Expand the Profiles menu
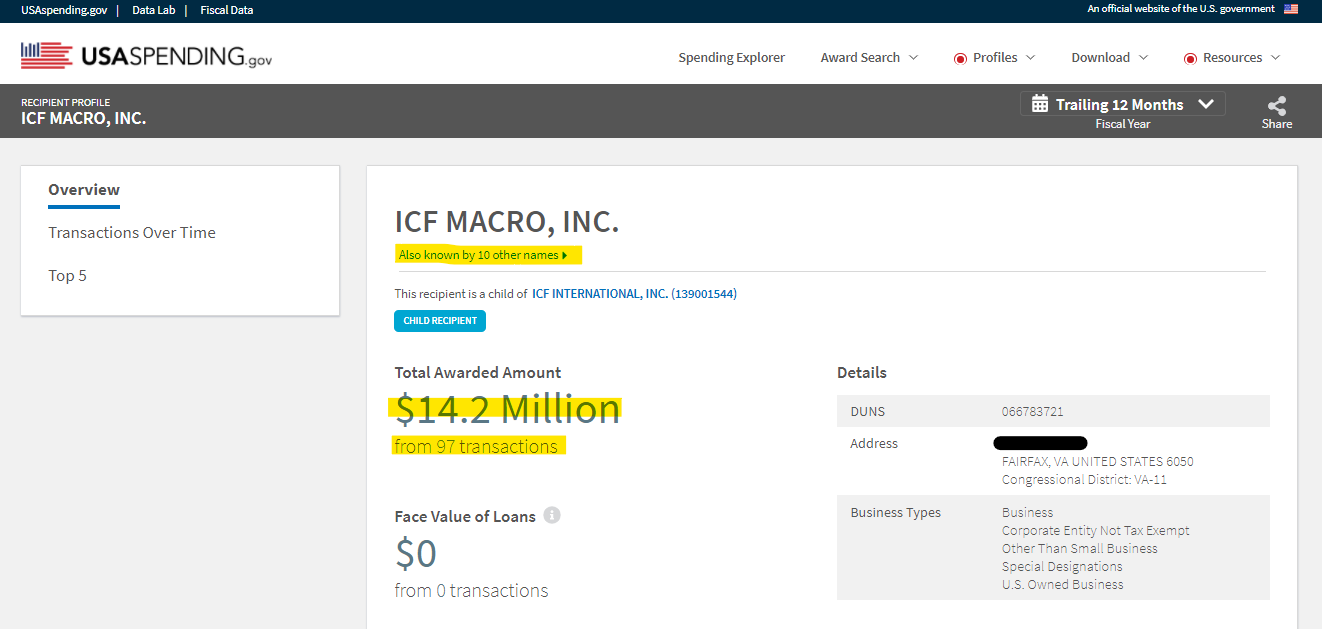 point(994,58)
